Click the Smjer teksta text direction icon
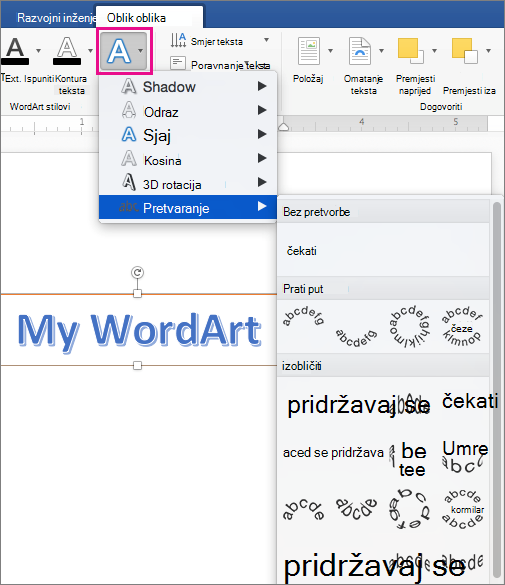The height and width of the screenshot is (585, 505). tap(178, 40)
